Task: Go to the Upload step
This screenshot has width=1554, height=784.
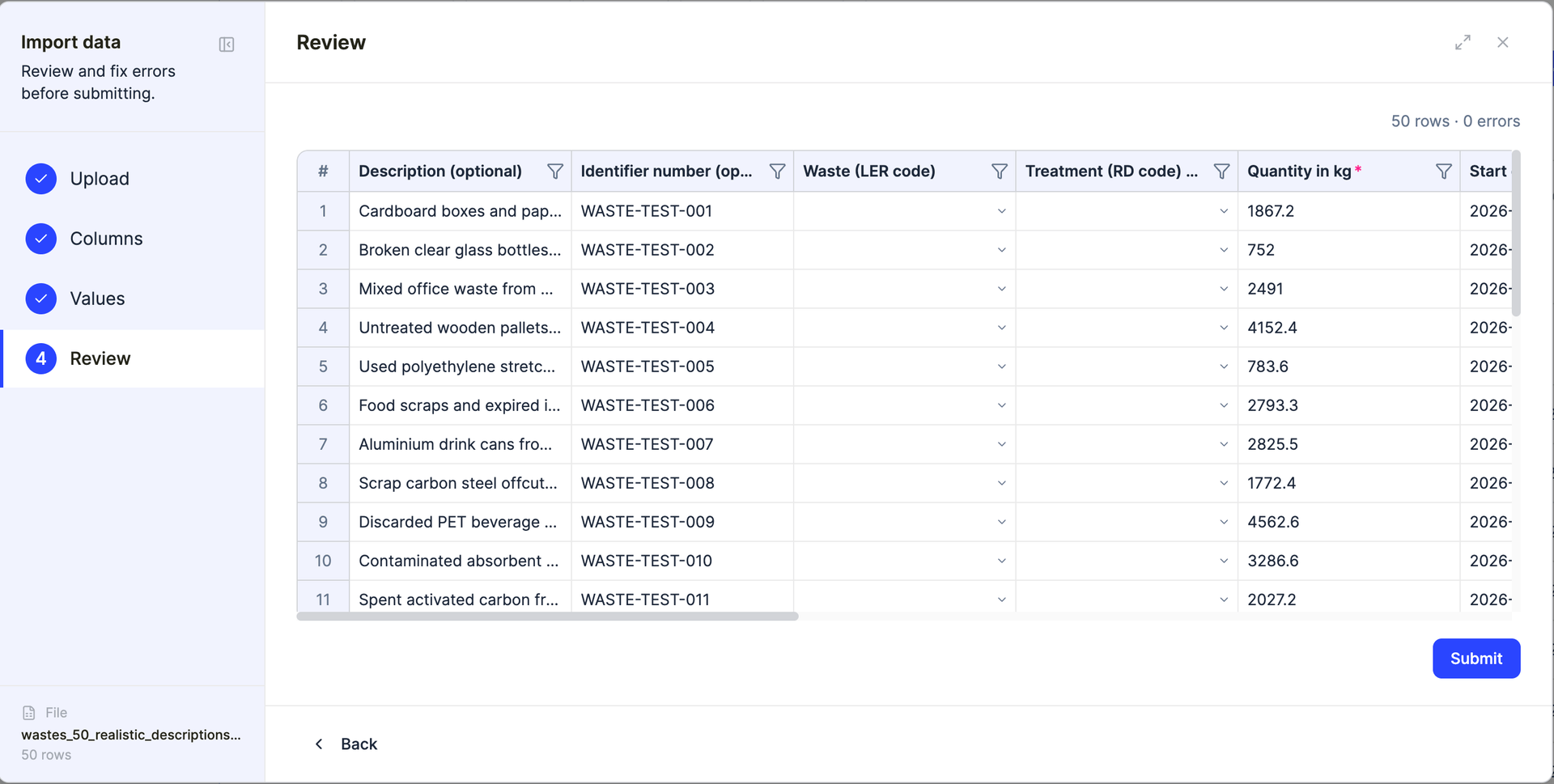Action: tap(133, 179)
